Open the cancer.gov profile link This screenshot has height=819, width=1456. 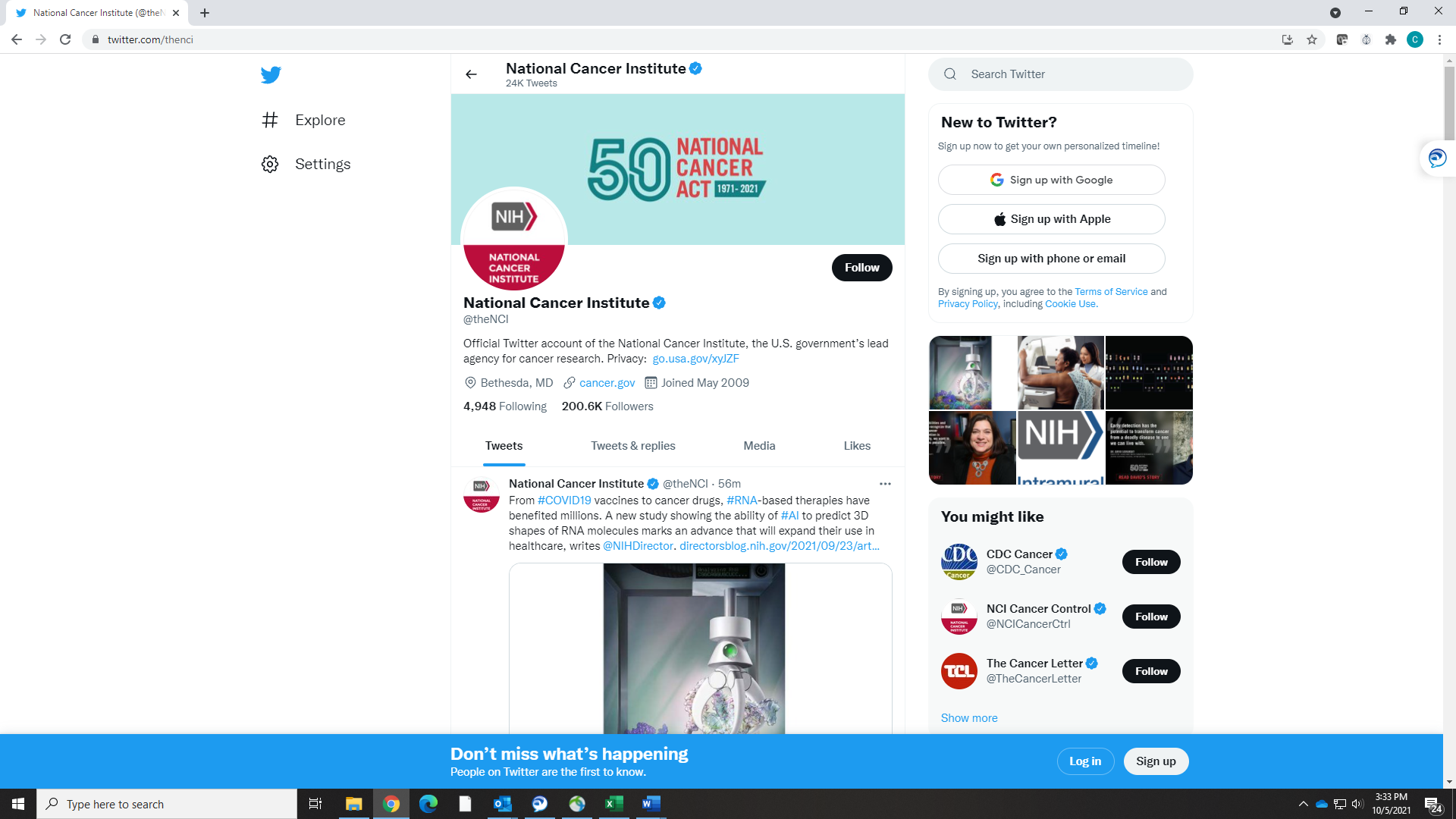[607, 383]
